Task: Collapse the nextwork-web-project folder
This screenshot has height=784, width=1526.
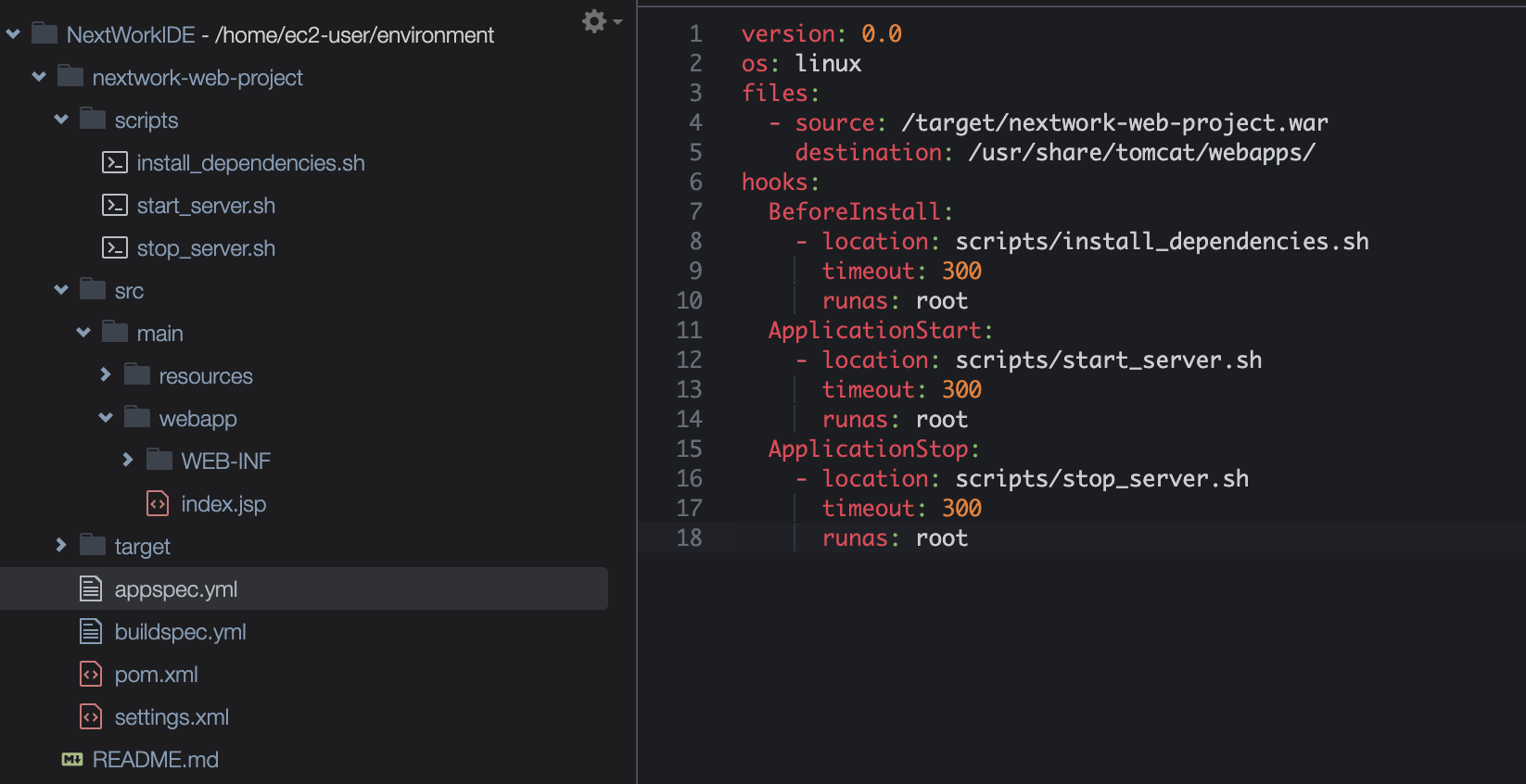Action: (39, 77)
